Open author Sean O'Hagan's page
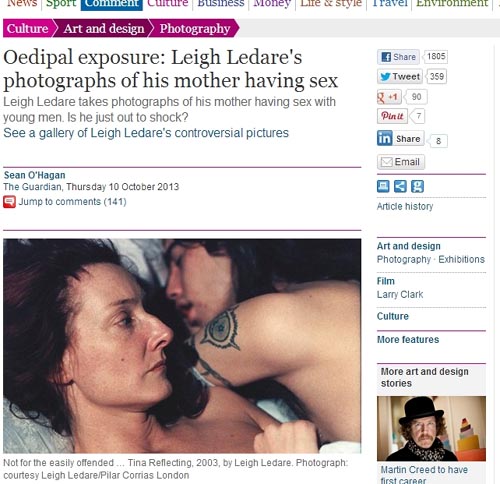 click(34, 175)
